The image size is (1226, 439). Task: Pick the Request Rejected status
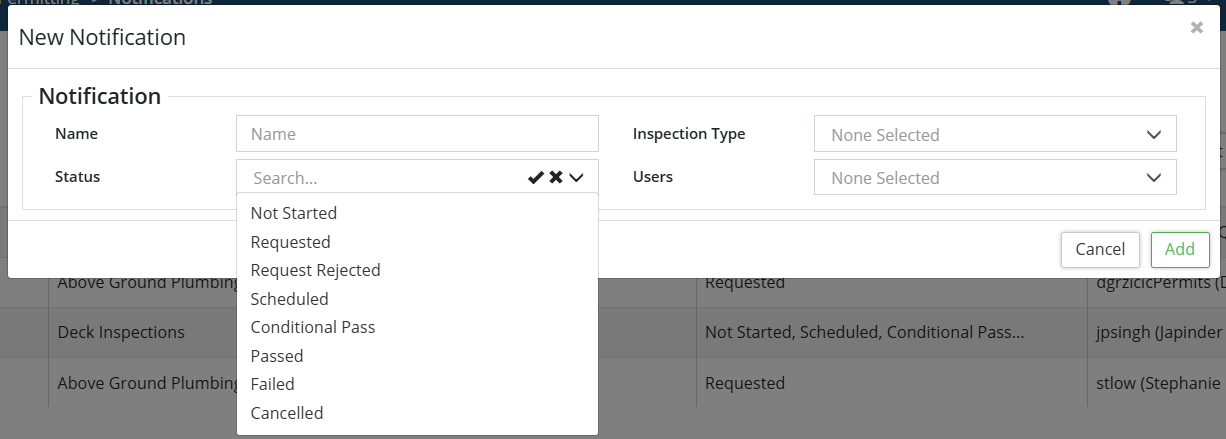pos(316,270)
